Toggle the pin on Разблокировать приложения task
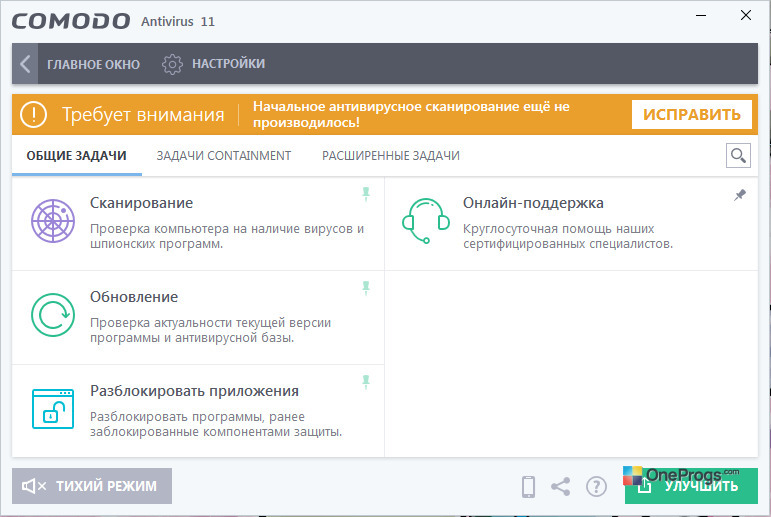 [366, 382]
